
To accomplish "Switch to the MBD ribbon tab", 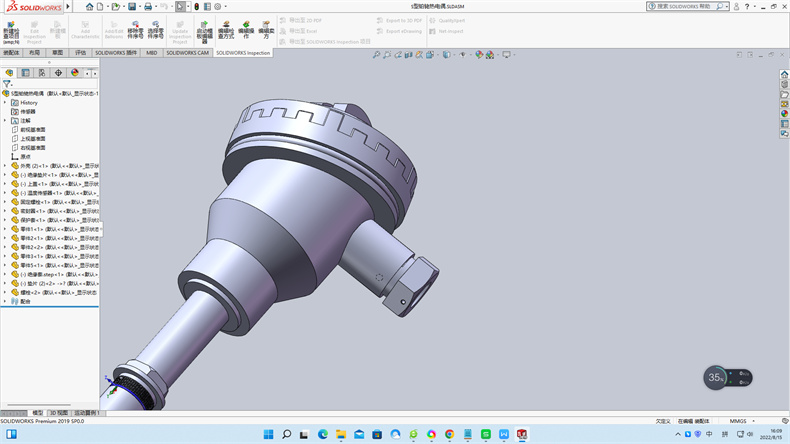I will pyautogui.click(x=151, y=53).
